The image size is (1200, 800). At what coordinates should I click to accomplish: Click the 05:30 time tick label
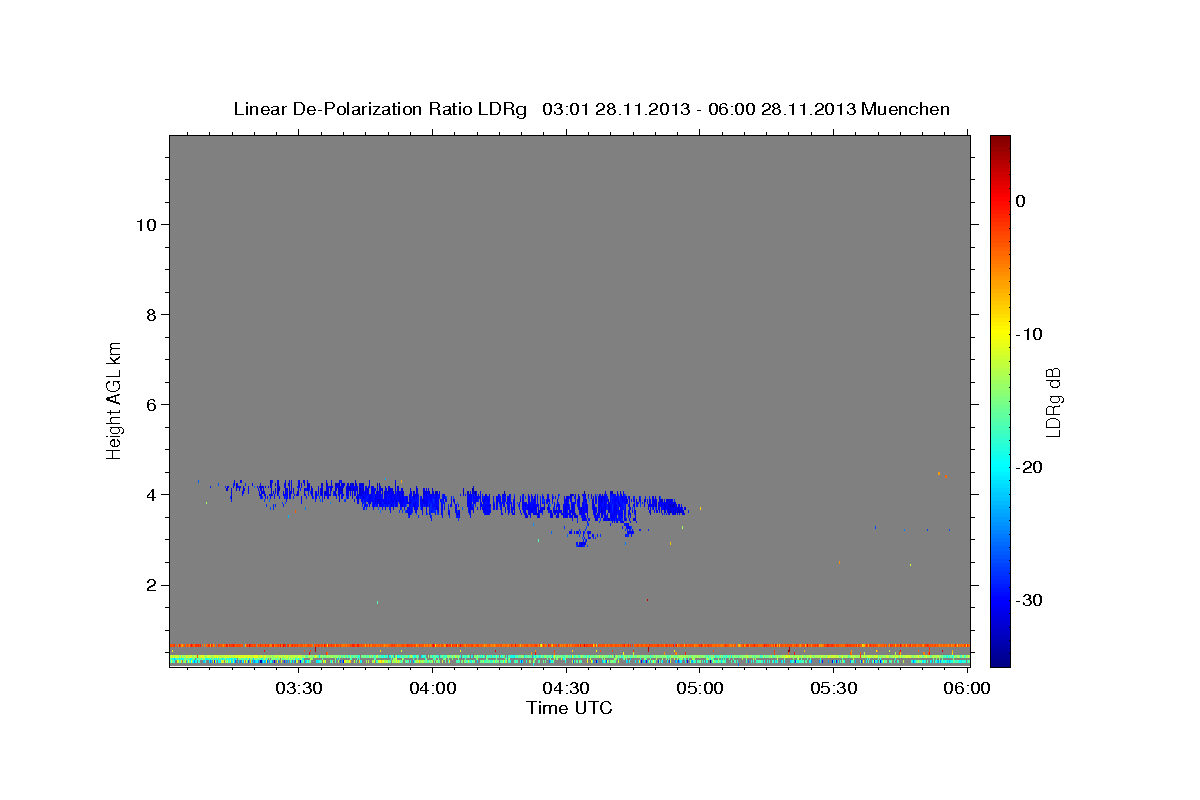(834, 688)
